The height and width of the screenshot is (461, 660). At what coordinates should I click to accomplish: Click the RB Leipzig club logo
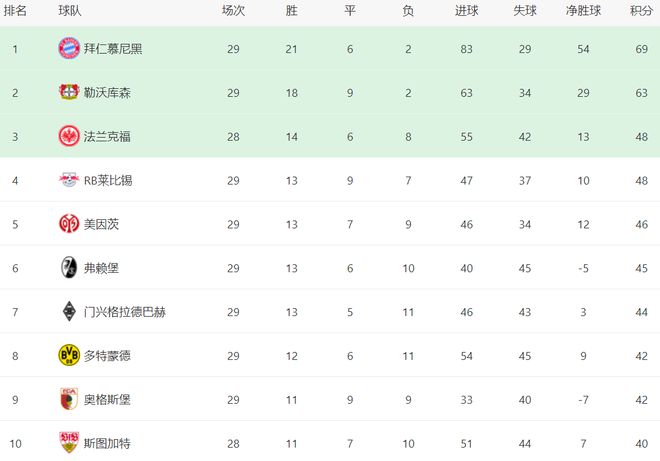[69, 180]
